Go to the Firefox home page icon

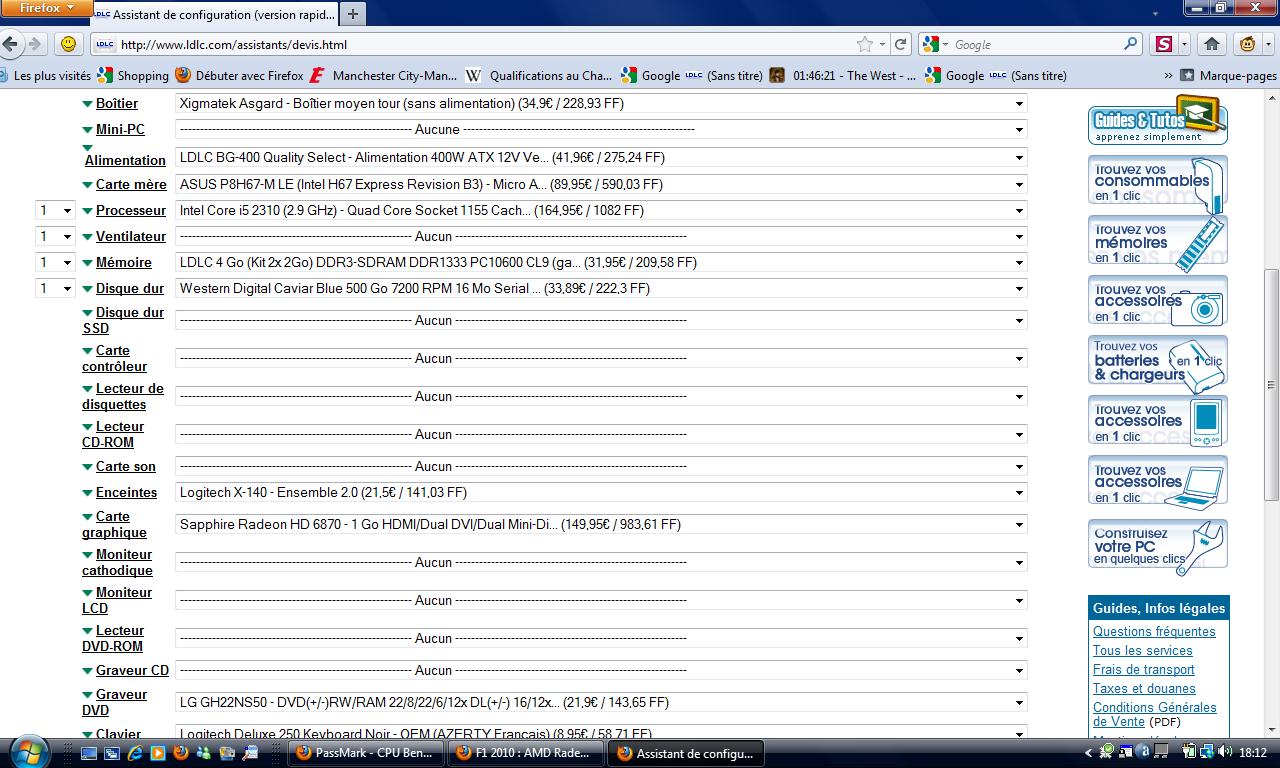1212,44
